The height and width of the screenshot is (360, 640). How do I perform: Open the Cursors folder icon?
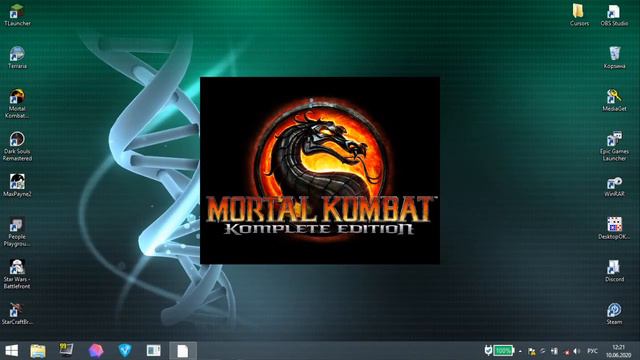point(579,15)
